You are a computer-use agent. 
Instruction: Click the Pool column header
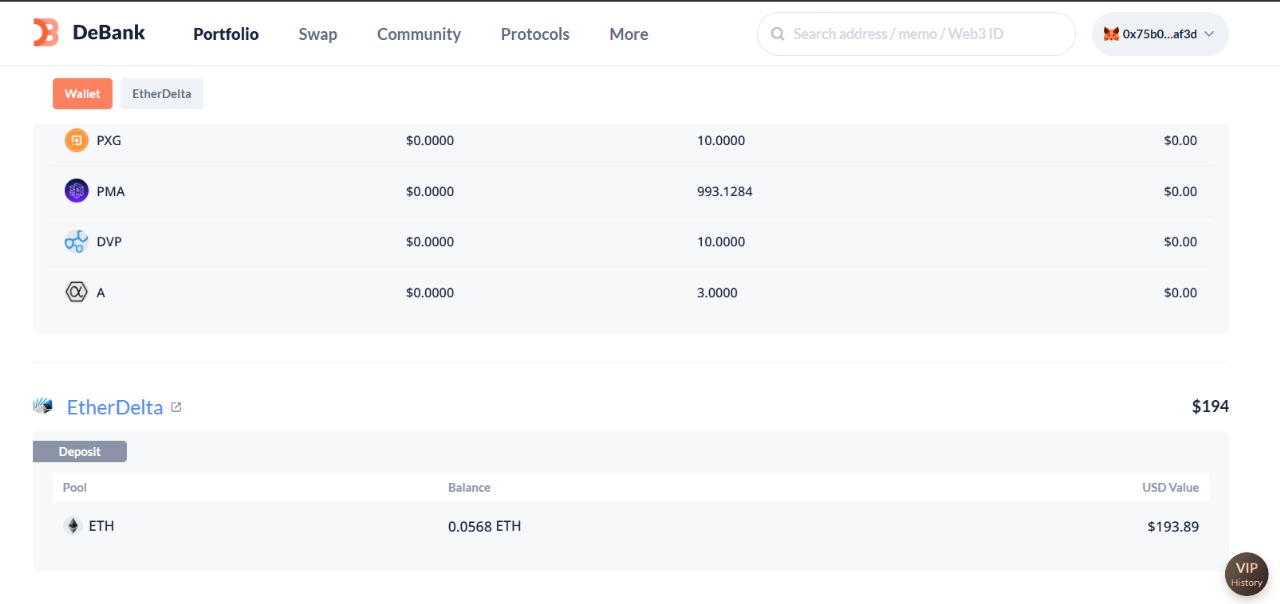pos(75,488)
